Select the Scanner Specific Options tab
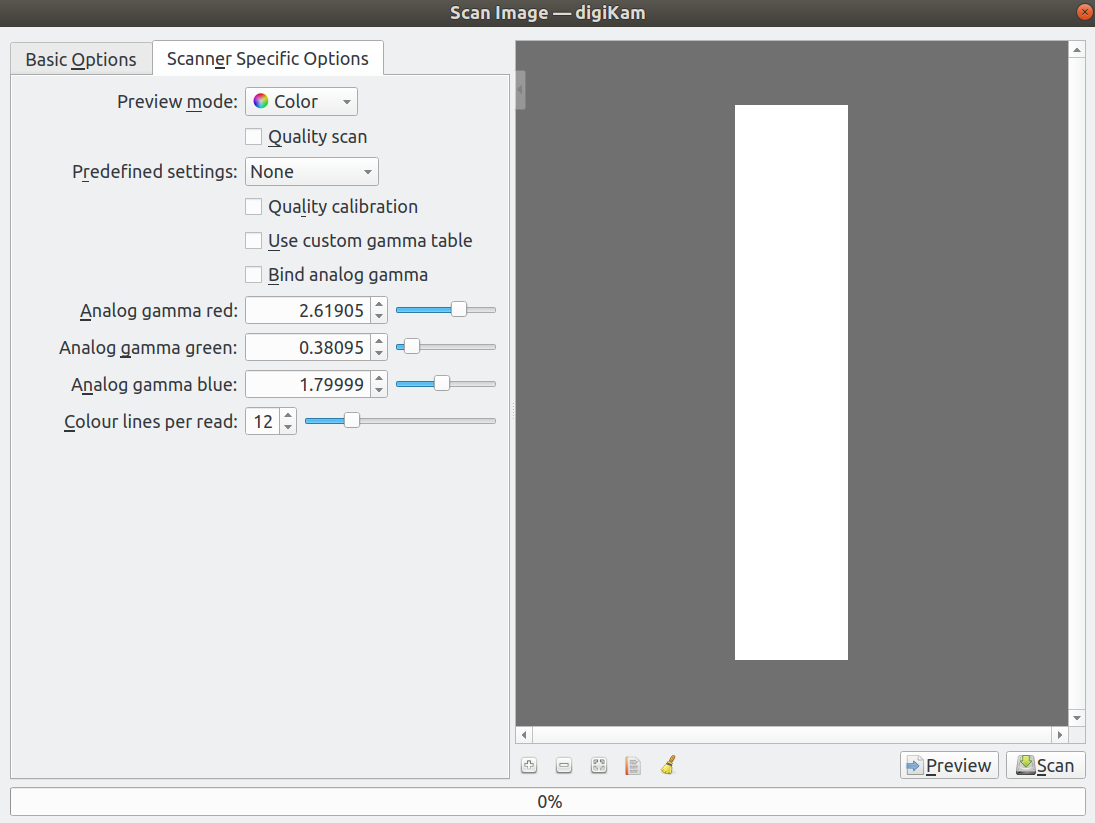1095x823 pixels. click(268, 59)
